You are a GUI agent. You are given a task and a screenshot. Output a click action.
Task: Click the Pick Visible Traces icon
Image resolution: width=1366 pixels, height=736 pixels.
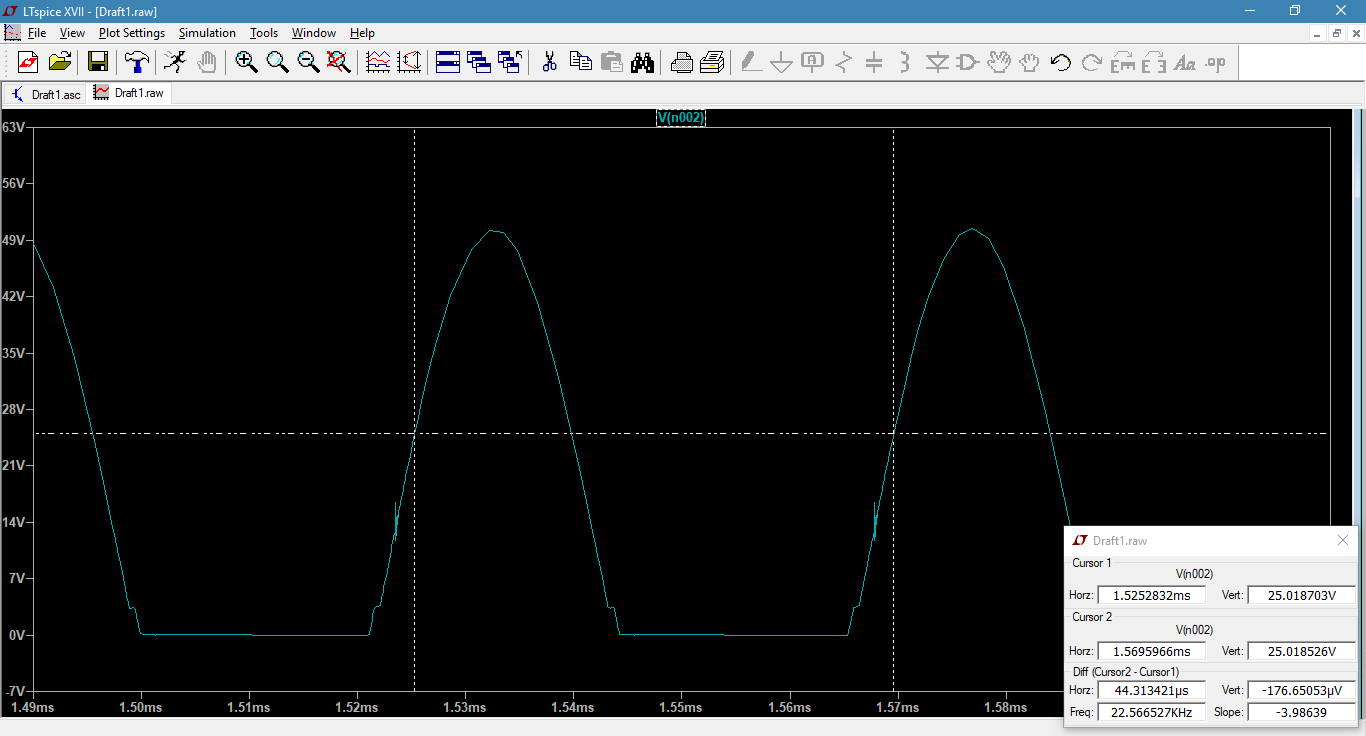tap(378, 62)
